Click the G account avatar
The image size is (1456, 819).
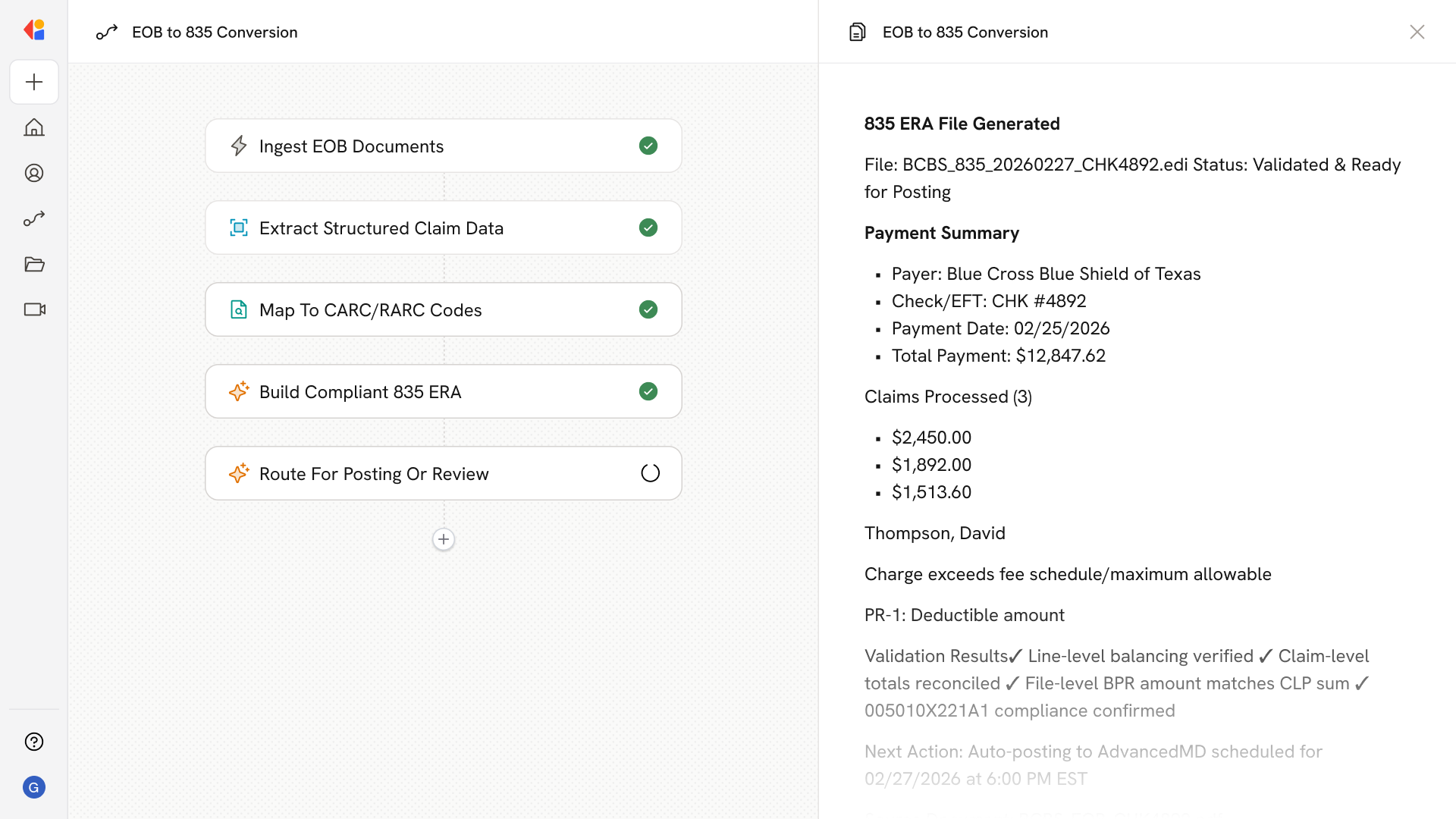[x=34, y=787]
